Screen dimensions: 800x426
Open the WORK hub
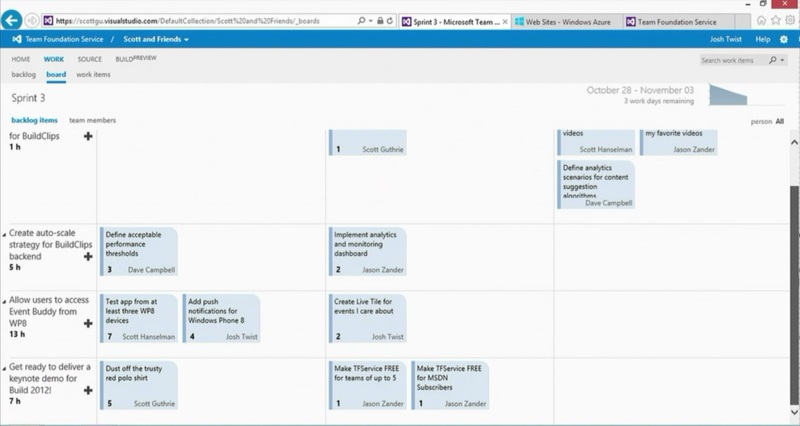pos(54,59)
